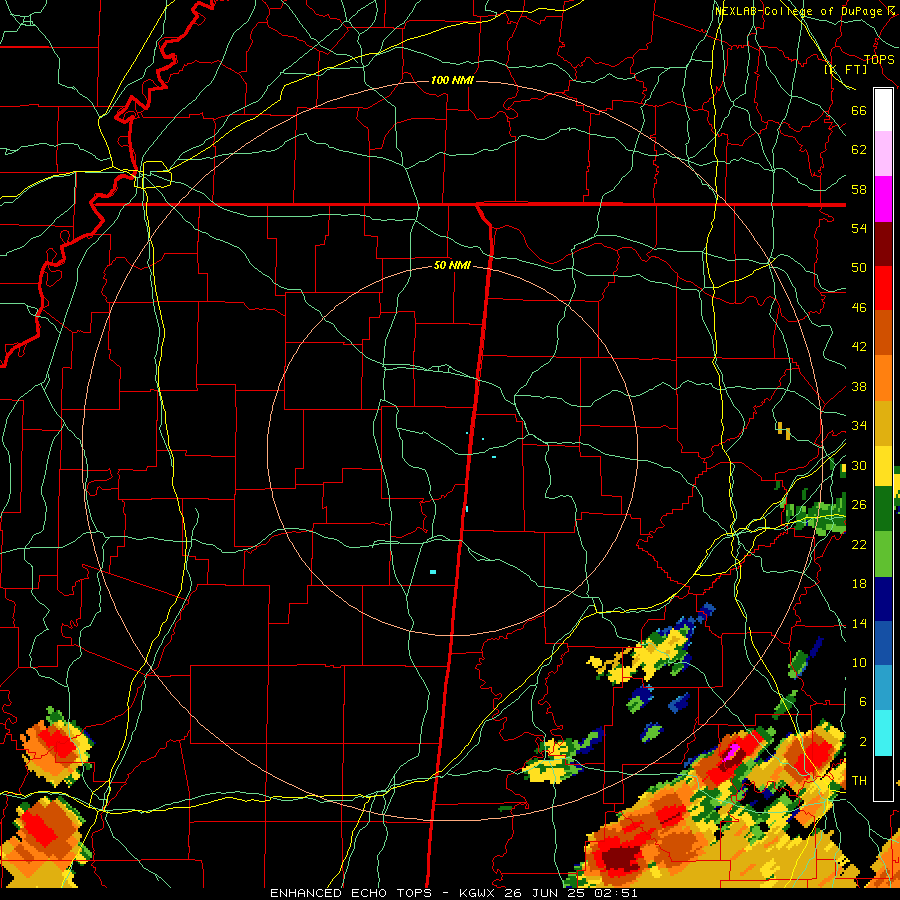Select the "NEXLAB-College of DuPage" credit text
This screenshot has width=900, height=900.
(800, 11)
